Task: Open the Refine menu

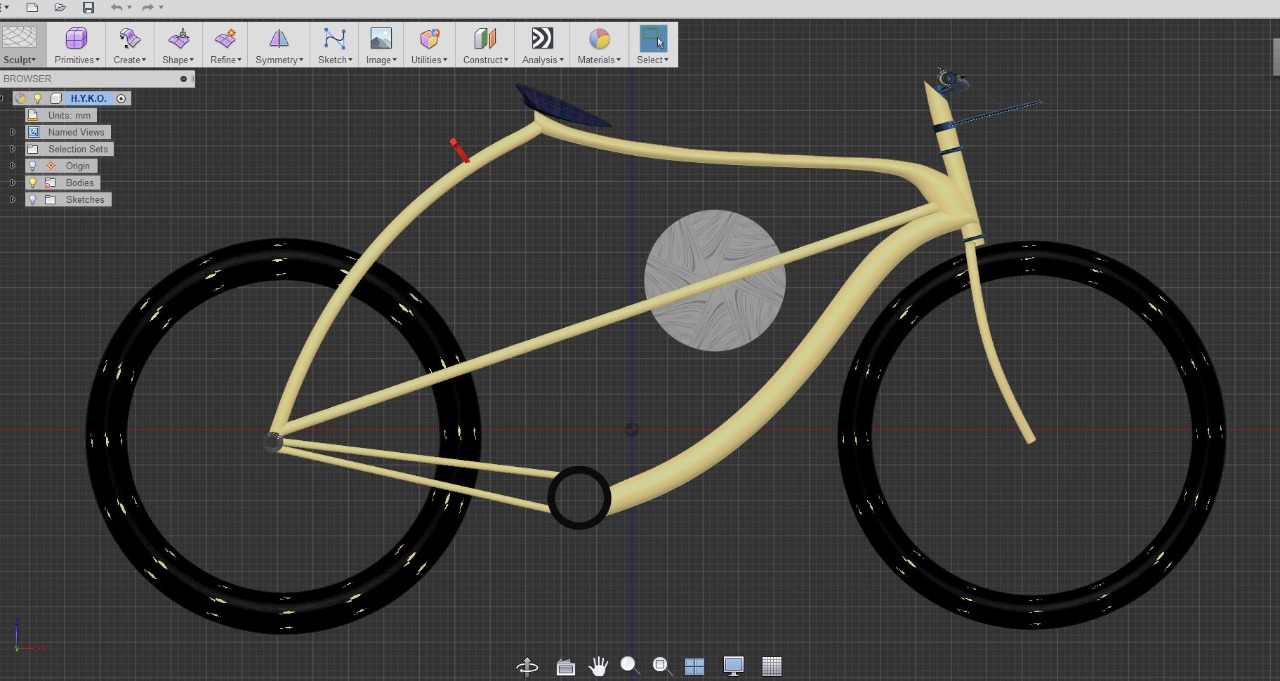Action: click(x=225, y=60)
